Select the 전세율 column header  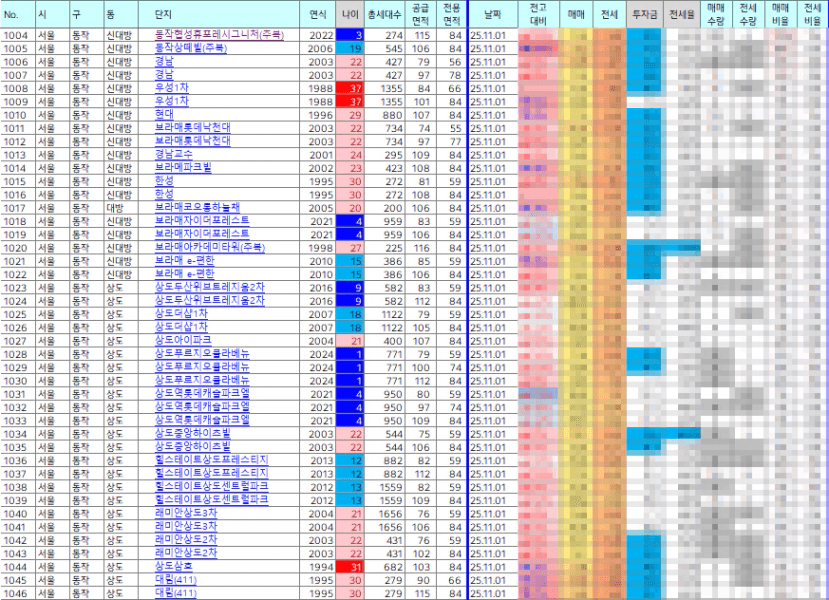(681, 14)
